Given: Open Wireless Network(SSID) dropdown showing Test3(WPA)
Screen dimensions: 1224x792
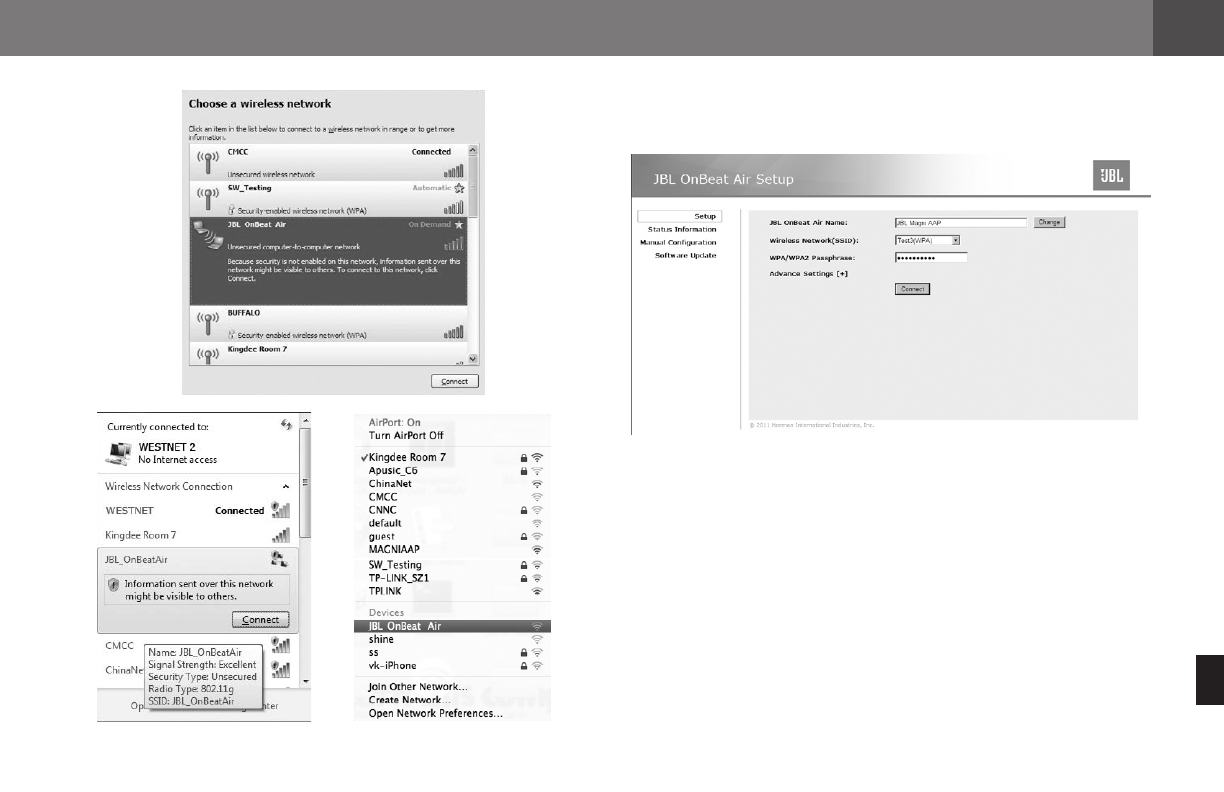Looking at the screenshot, I should pos(927,240).
